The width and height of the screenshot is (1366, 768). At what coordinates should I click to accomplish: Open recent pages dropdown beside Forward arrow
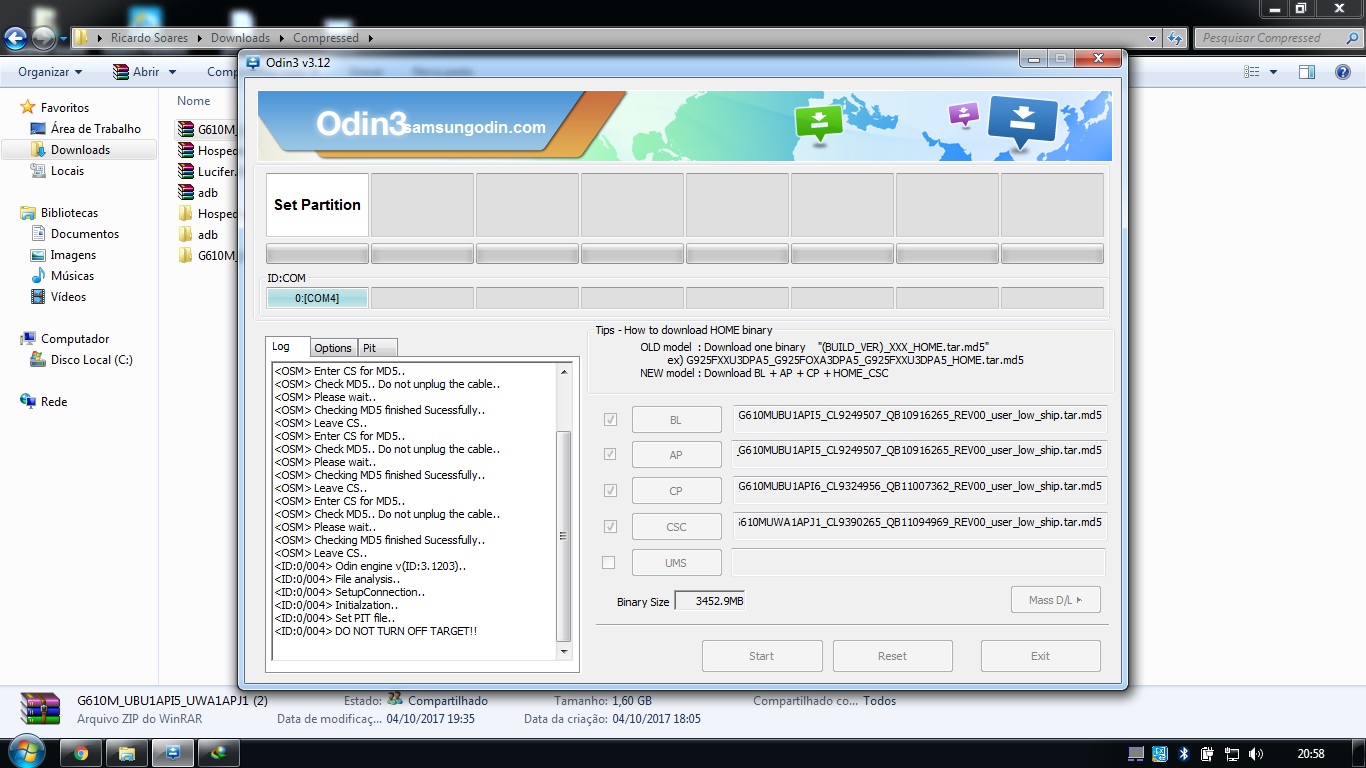[64, 39]
